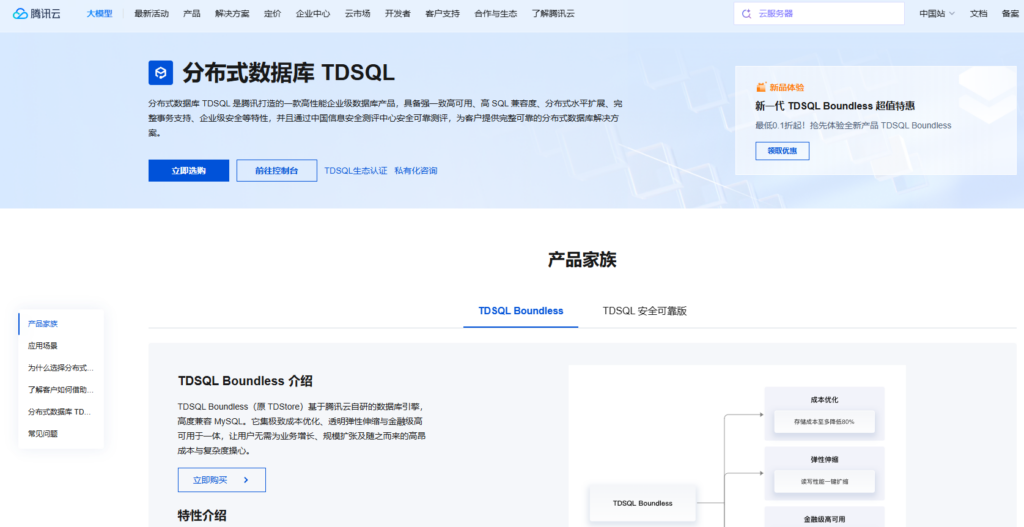Image resolution: width=1024 pixels, height=527 pixels.
Task: Open the 云市场 menu item
Action: [x=358, y=14]
